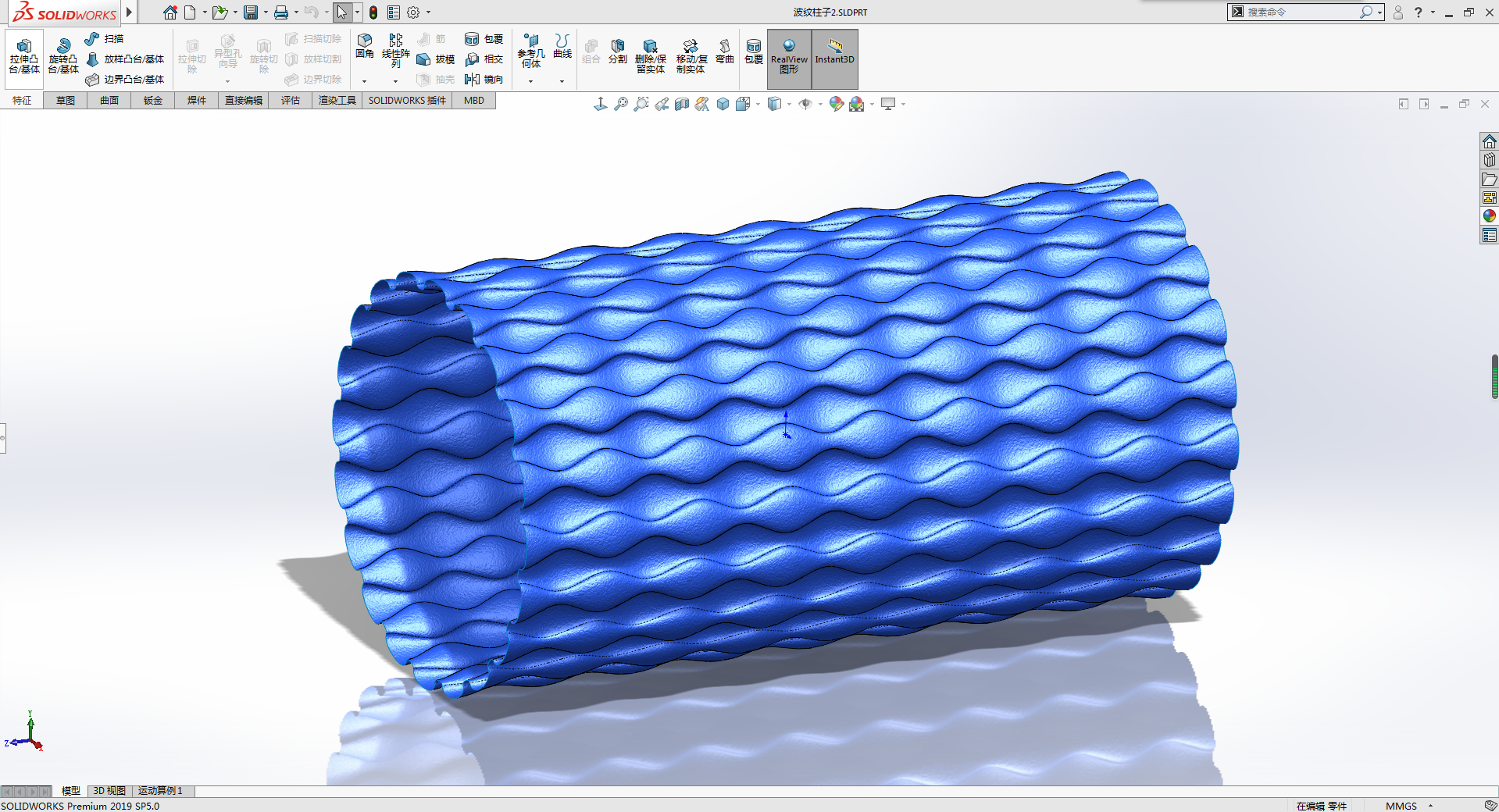The height and width of the screenshot is (812, 1499).
Task: Click the Delete/Keep Body (删除/保留实体) tool
Action: pos(651,56)
